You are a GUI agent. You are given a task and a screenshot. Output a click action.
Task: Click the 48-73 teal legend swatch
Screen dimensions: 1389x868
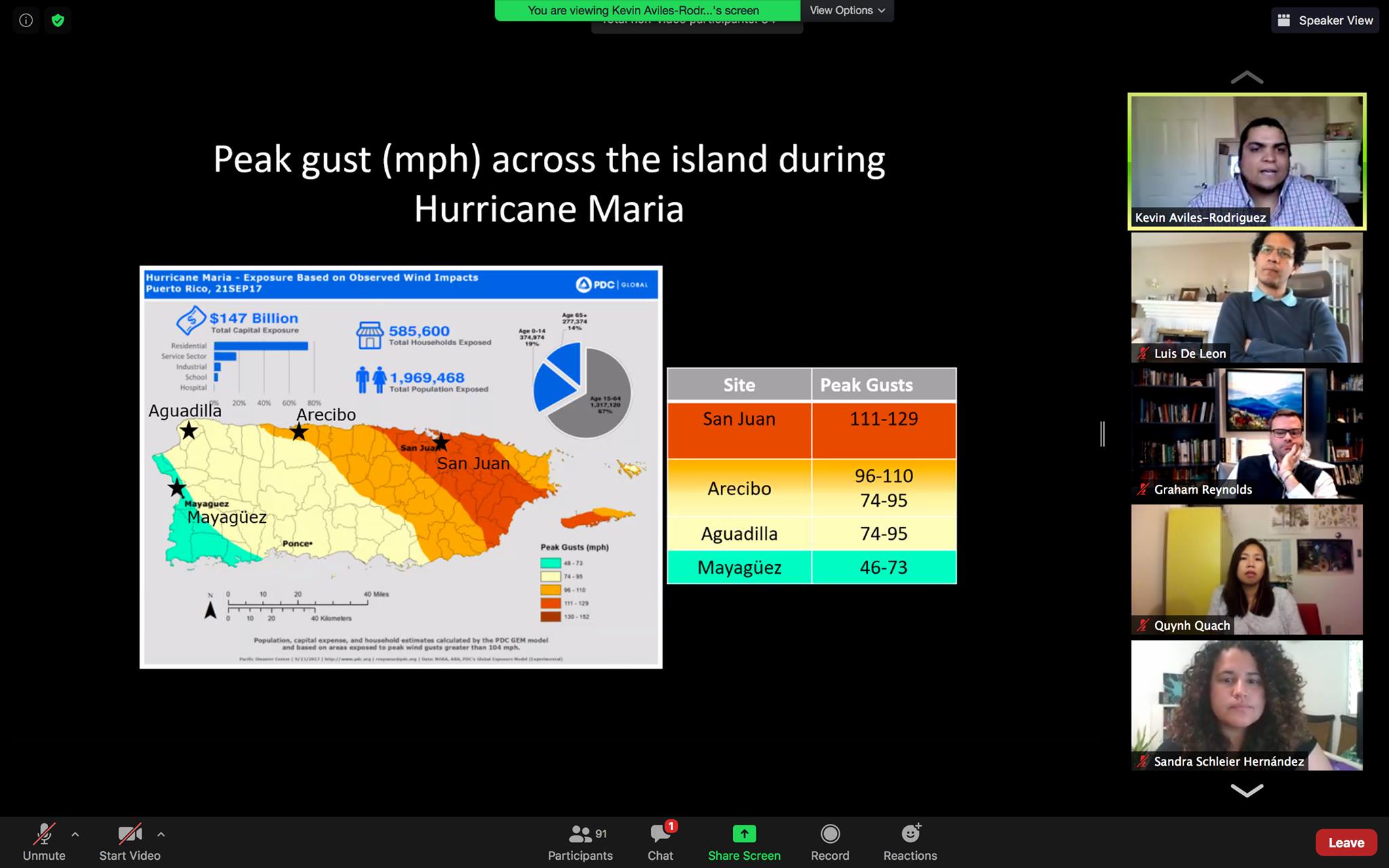click(x=551, y=563)
